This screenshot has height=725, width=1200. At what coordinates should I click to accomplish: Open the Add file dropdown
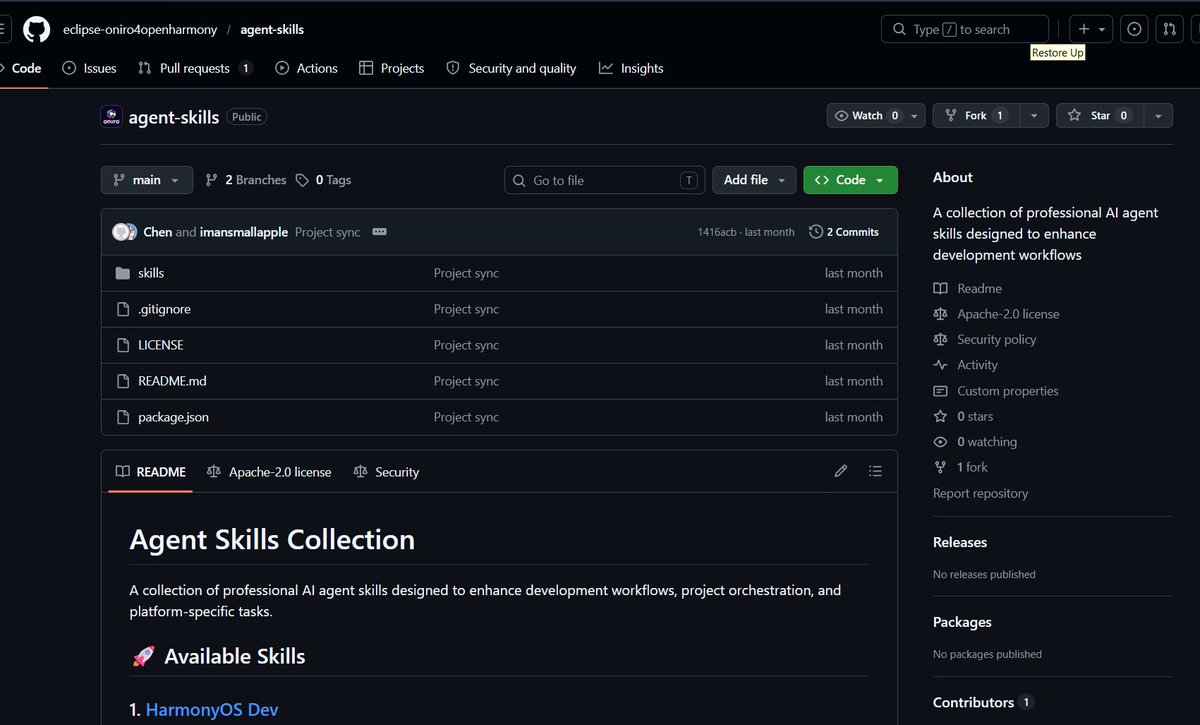point(754,180)
